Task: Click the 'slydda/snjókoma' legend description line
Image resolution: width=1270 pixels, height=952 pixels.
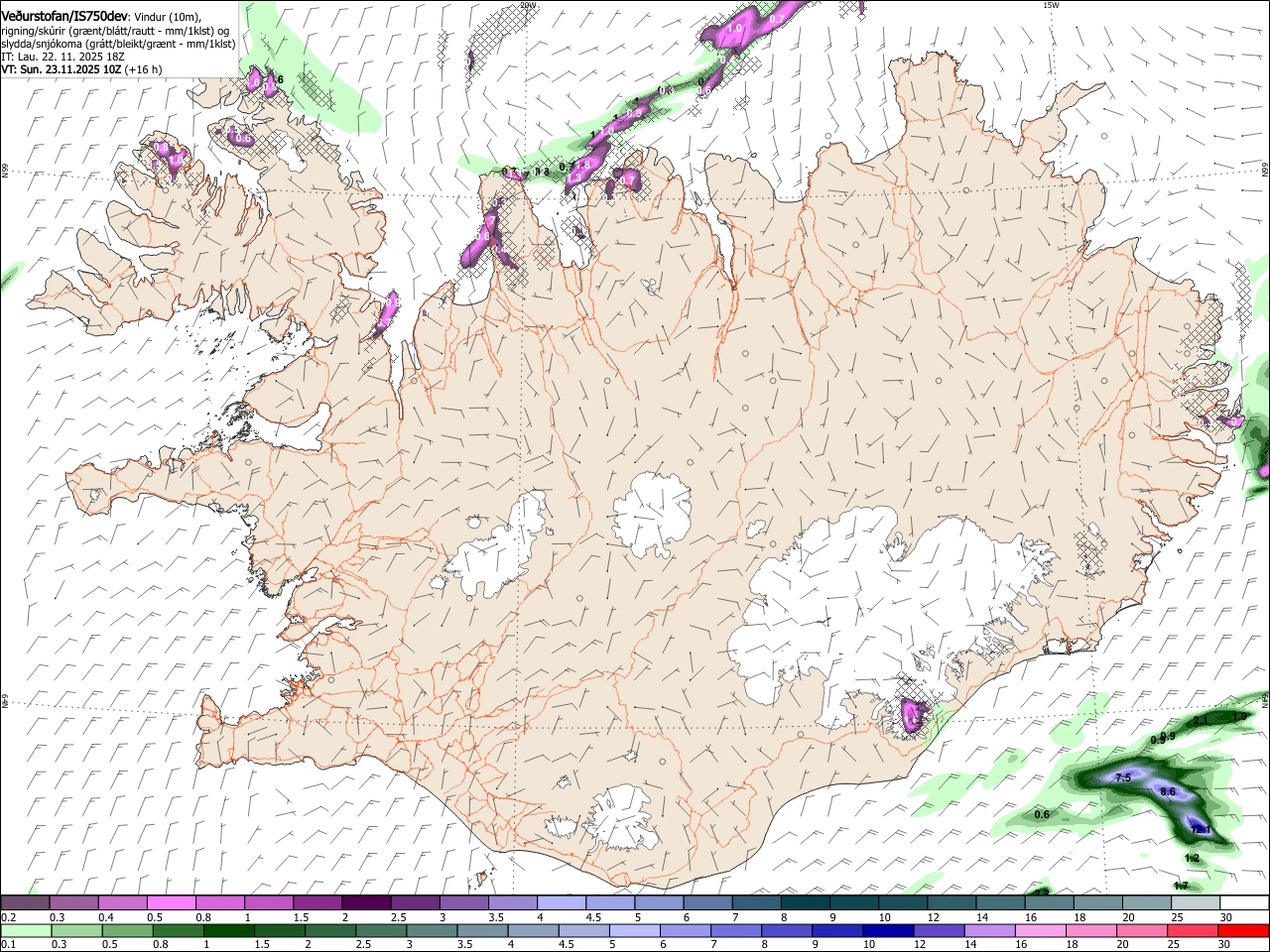Action: tap(118, 44)
